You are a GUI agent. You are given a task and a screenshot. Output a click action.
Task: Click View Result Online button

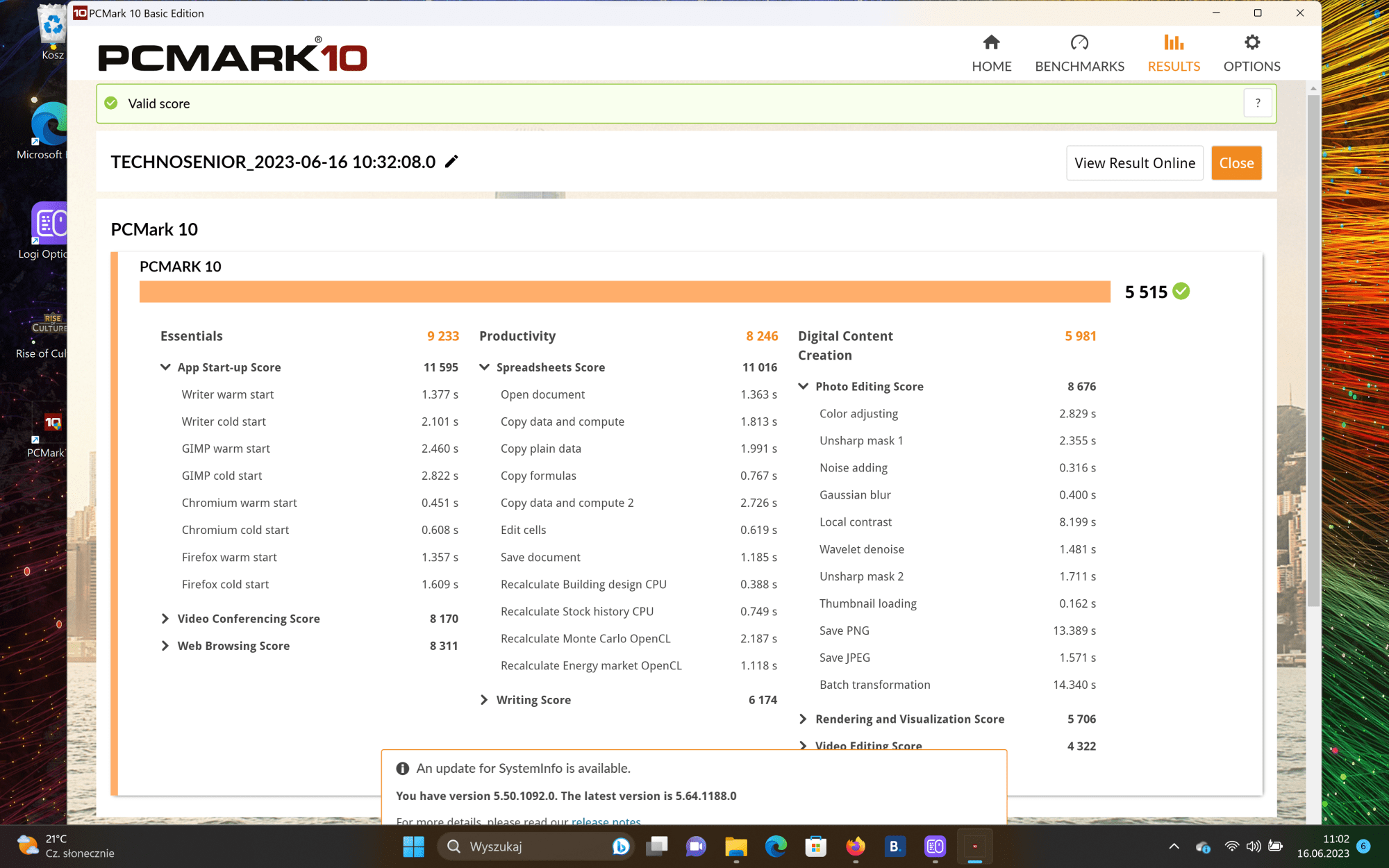1134,163
